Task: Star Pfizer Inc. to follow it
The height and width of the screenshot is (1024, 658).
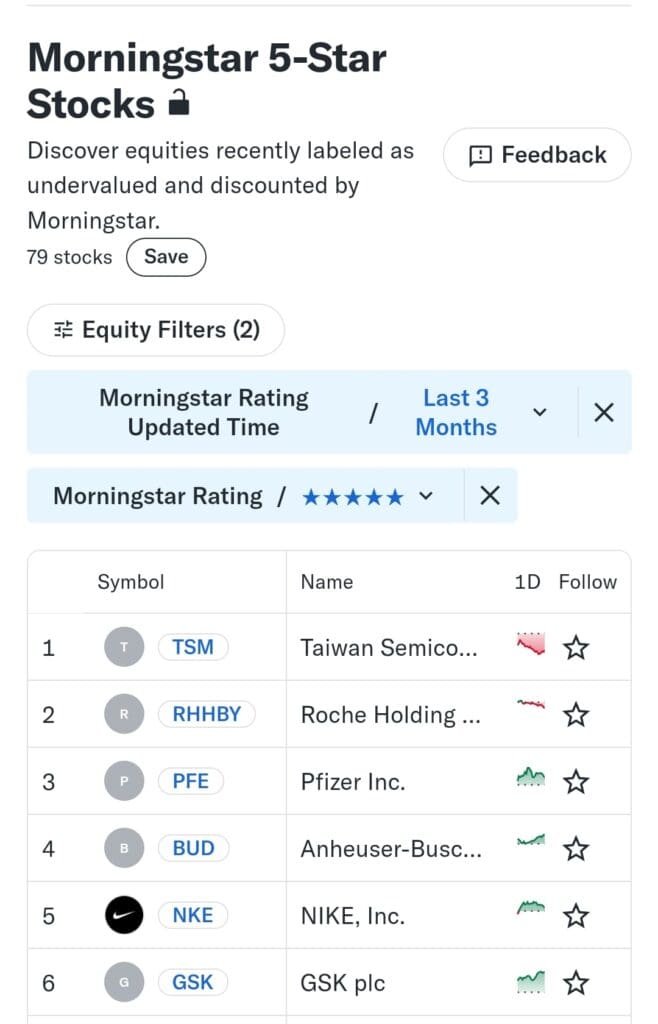Action: (x=576, y=782)
